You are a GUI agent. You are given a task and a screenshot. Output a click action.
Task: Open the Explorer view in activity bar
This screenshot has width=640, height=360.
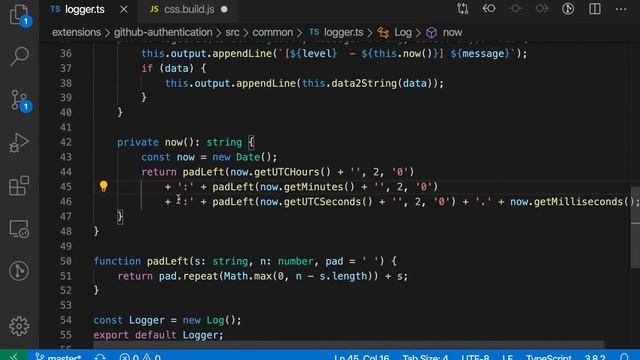coord(19,15)
